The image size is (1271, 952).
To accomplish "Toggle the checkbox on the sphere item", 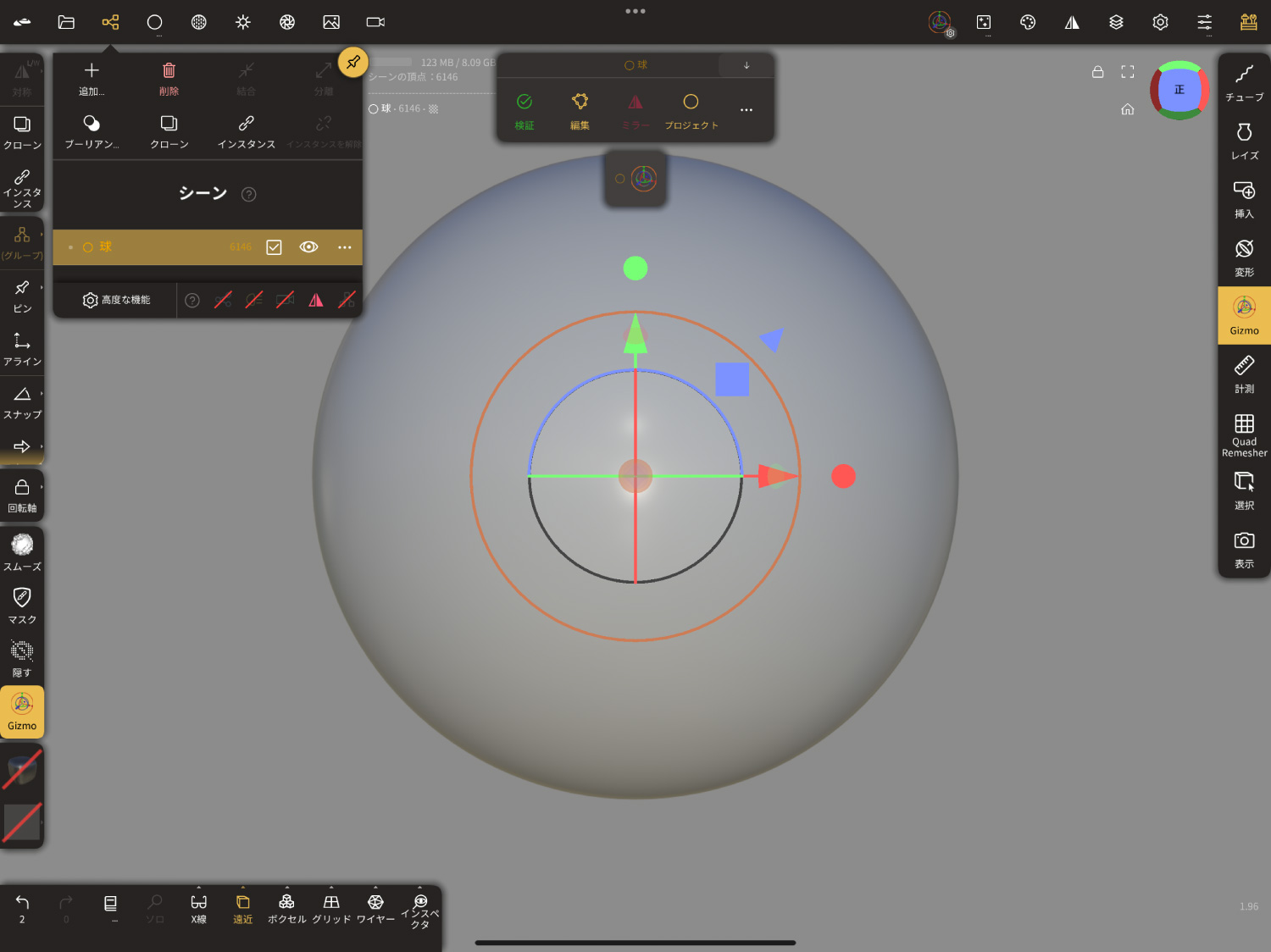I will pyautogui.click(x=274, y=247).
